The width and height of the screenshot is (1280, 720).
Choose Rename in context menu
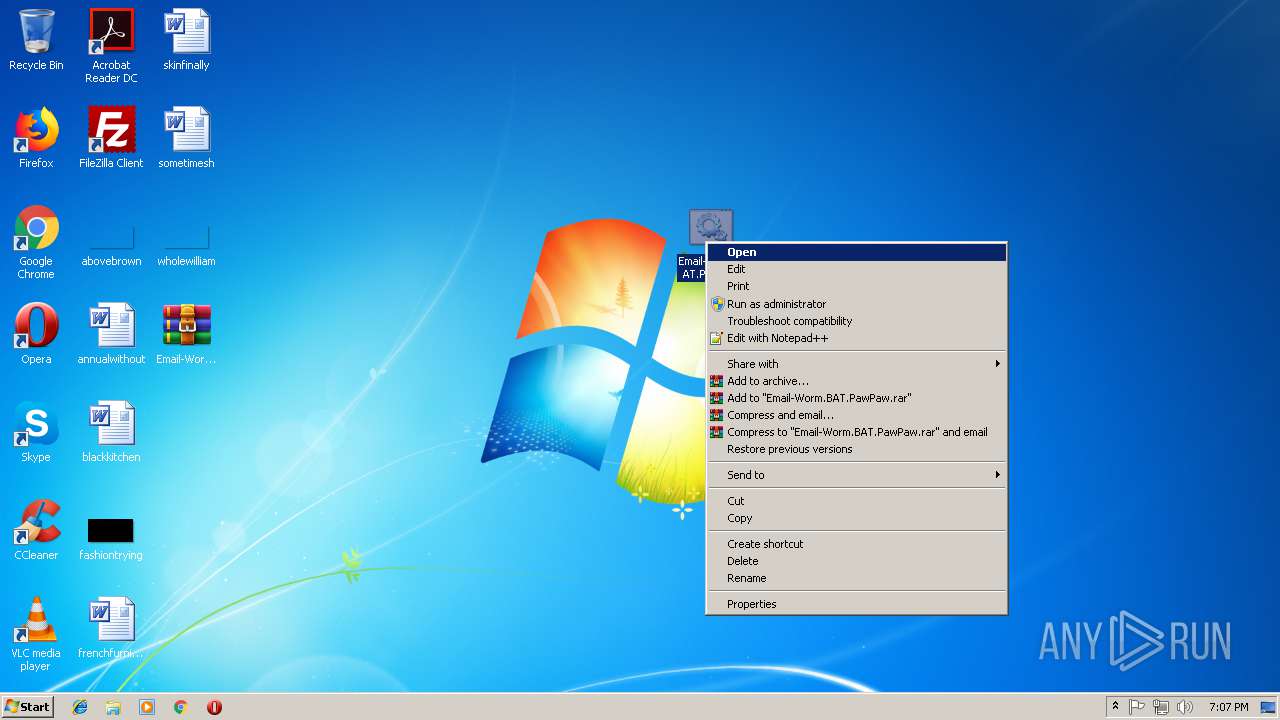click(857, 578)
